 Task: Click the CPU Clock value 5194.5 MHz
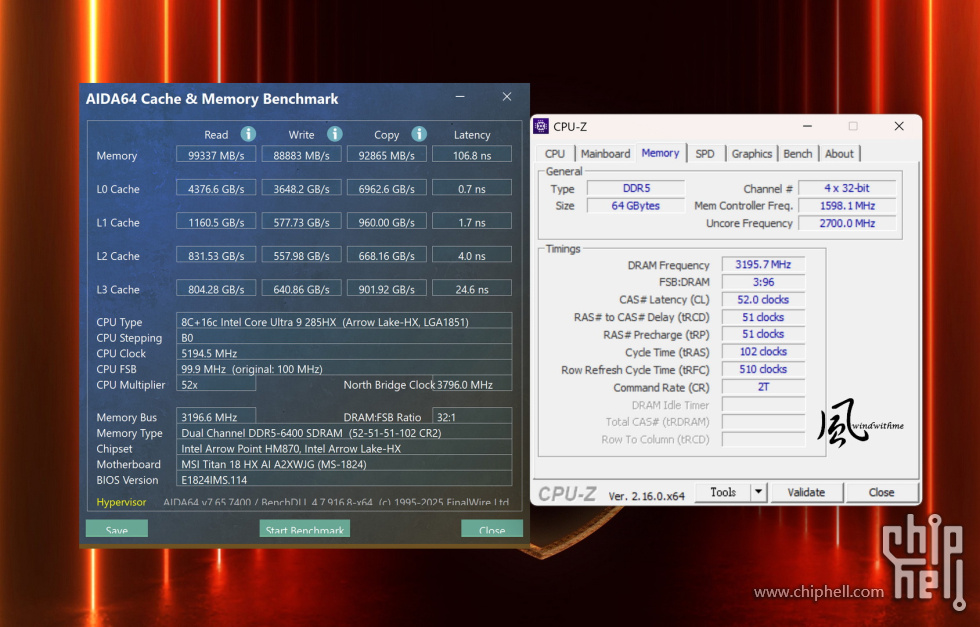(x=344, y=353)
